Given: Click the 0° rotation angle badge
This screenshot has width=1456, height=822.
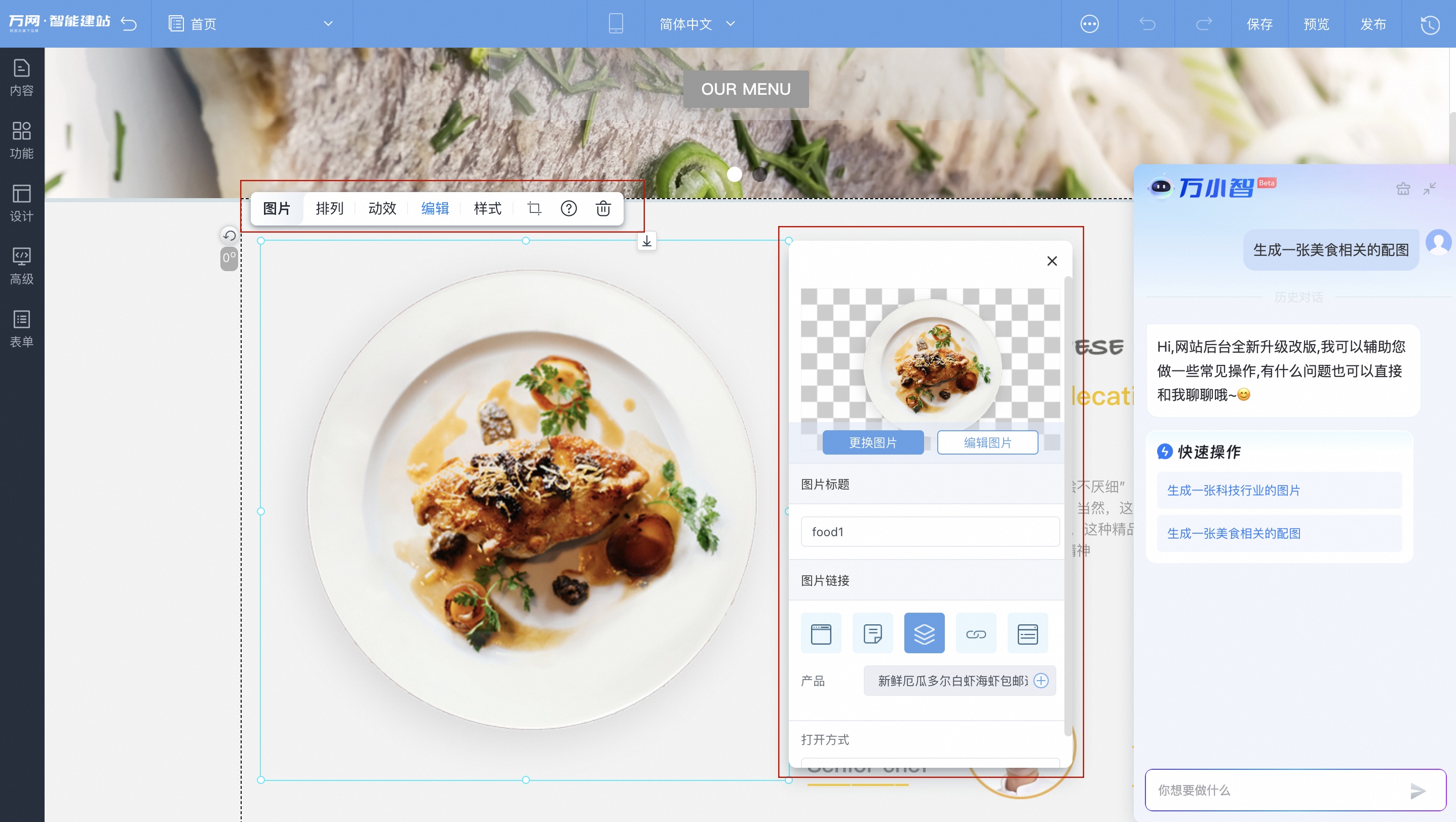Looking at the screenshot, I should (x=229, y=258).
